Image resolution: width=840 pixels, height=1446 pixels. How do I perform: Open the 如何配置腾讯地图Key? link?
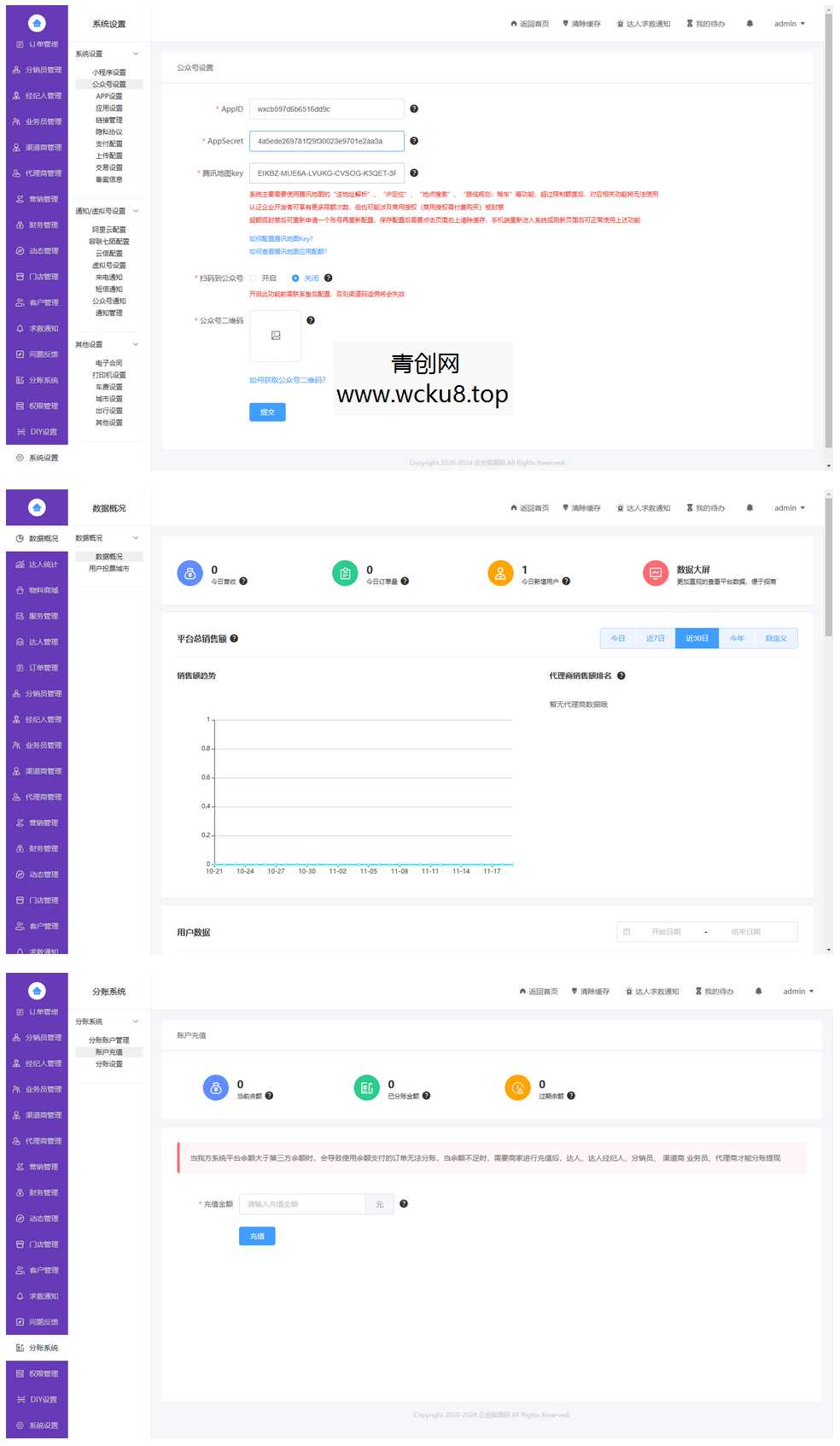[x=281, y=239]
